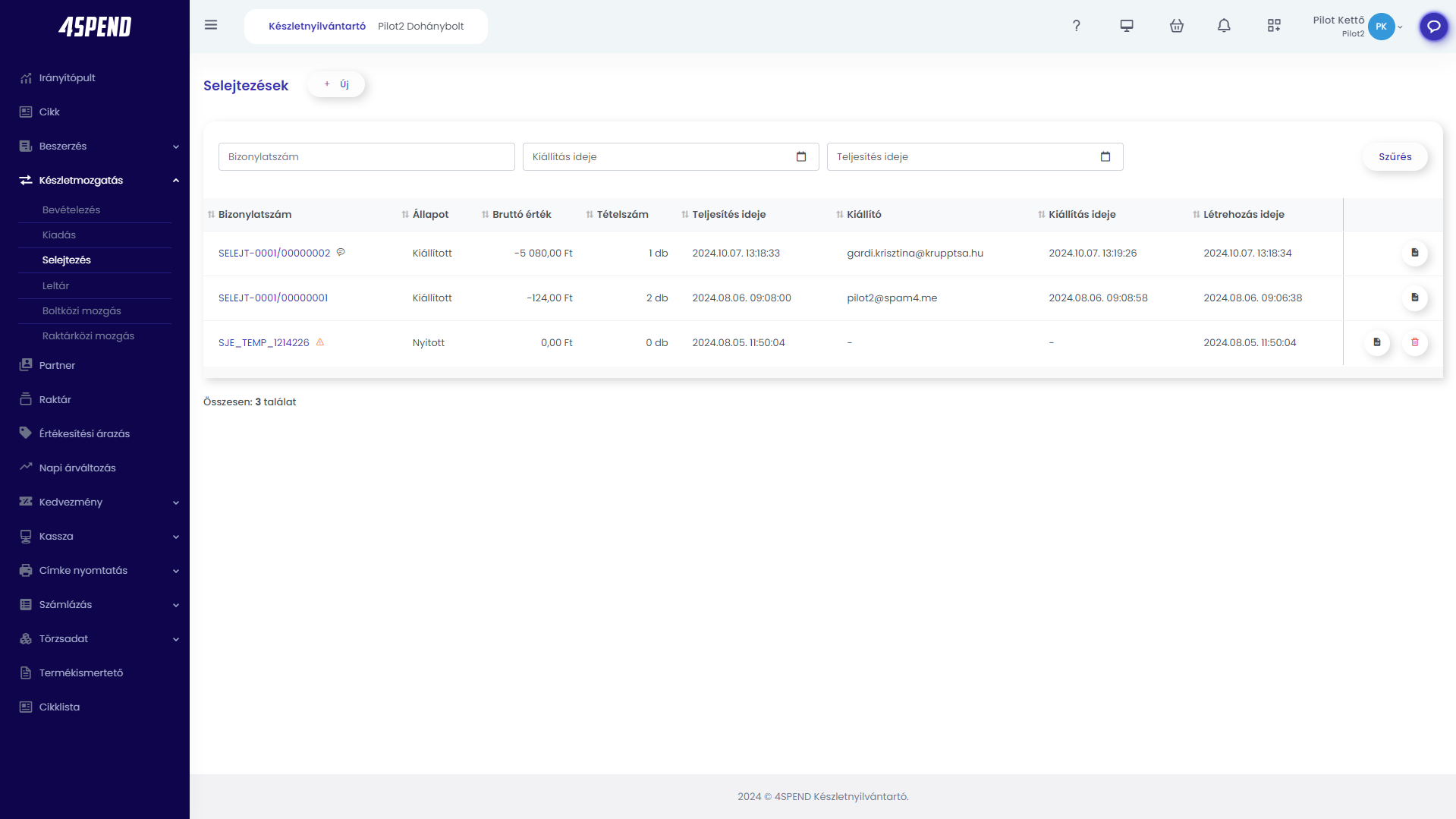Open the notifications bell icon
The image size is (1456, 819).
[1224, 25]
